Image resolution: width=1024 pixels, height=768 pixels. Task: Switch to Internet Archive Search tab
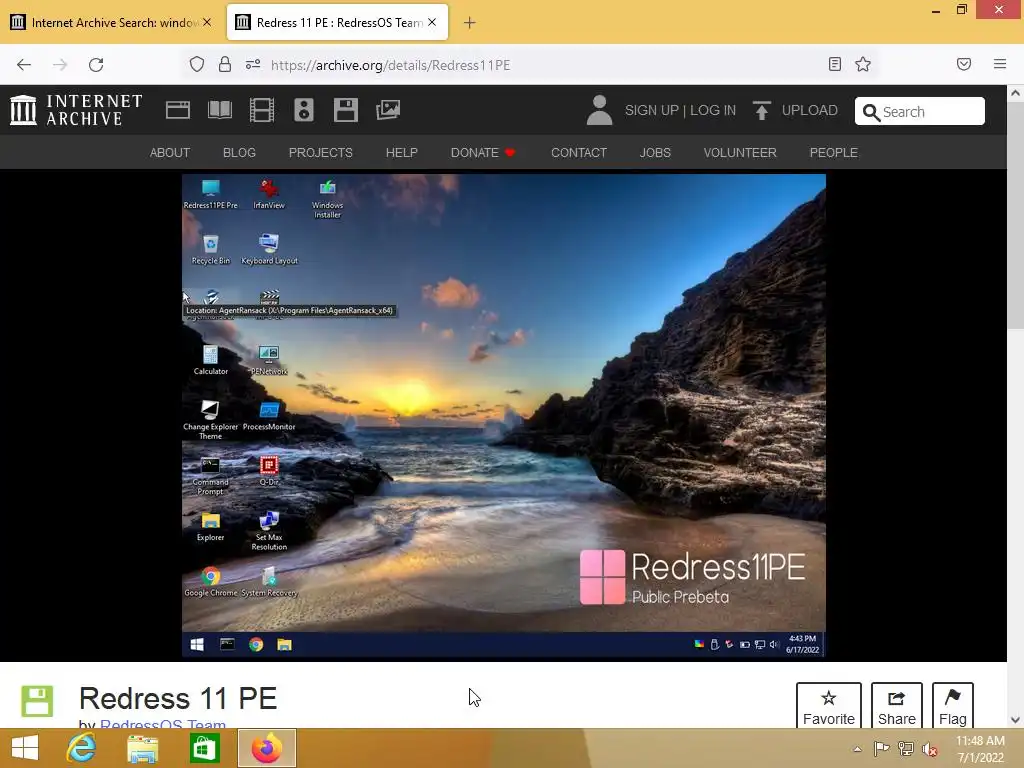112,22
